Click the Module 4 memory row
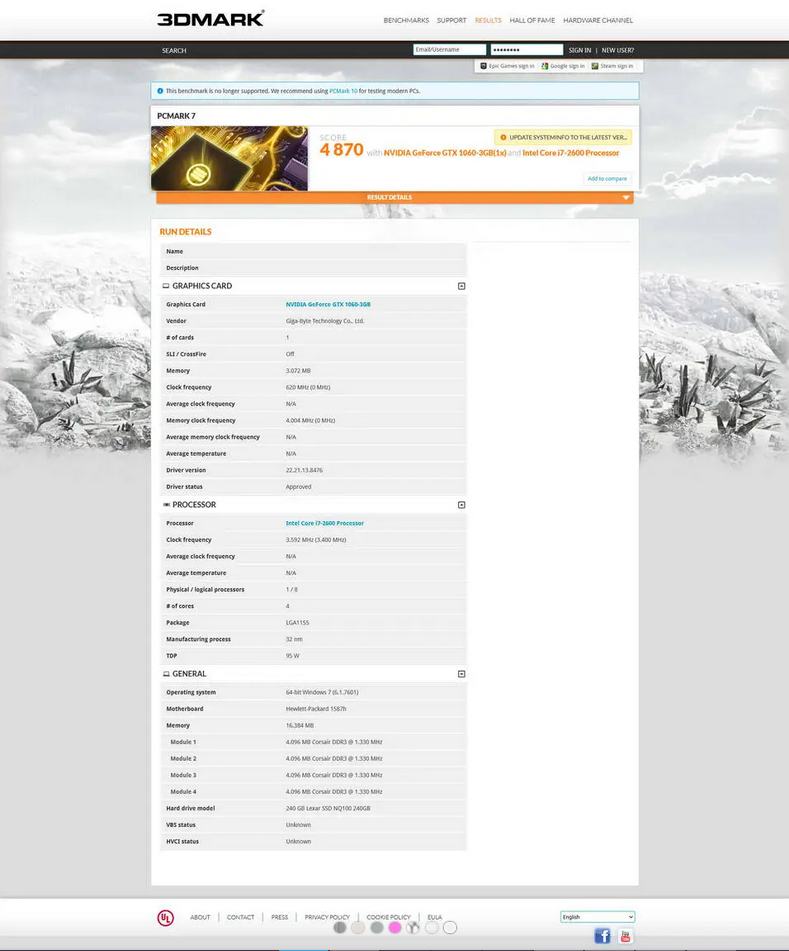 tap(313, 791)
